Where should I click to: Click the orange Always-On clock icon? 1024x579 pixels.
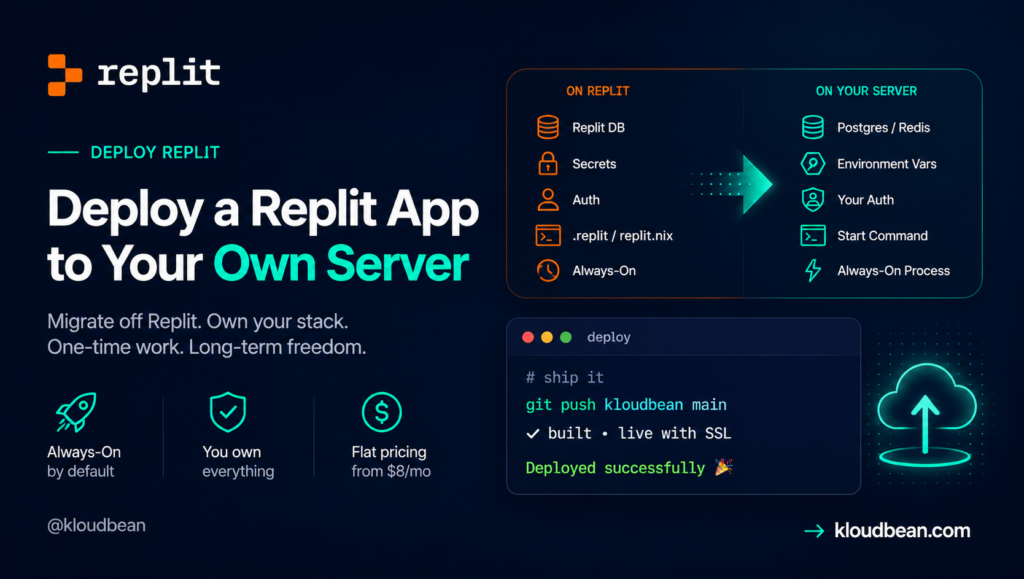tap(547, 270)
